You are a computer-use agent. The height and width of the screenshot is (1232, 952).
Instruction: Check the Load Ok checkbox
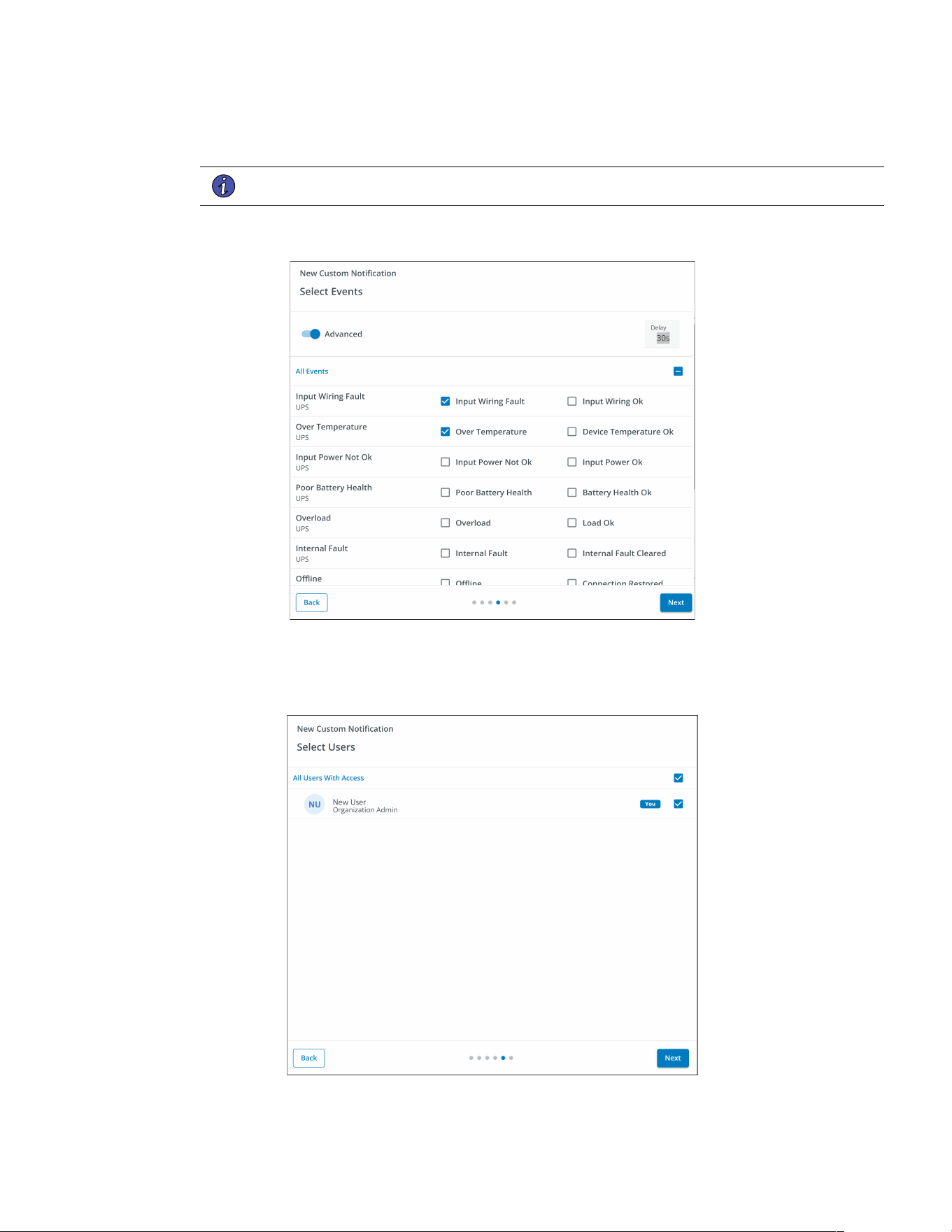coord(571,523)
